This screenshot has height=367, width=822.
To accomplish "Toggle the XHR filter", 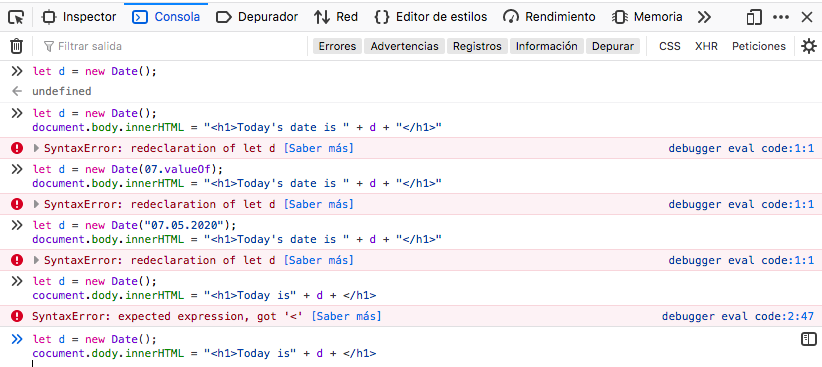I will click(706, 46).
